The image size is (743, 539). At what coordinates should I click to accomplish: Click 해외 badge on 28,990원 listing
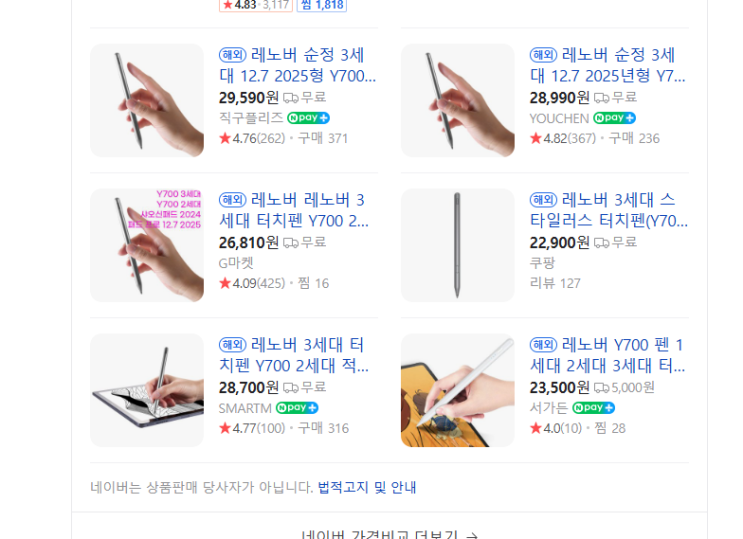[x=543, y=55]
